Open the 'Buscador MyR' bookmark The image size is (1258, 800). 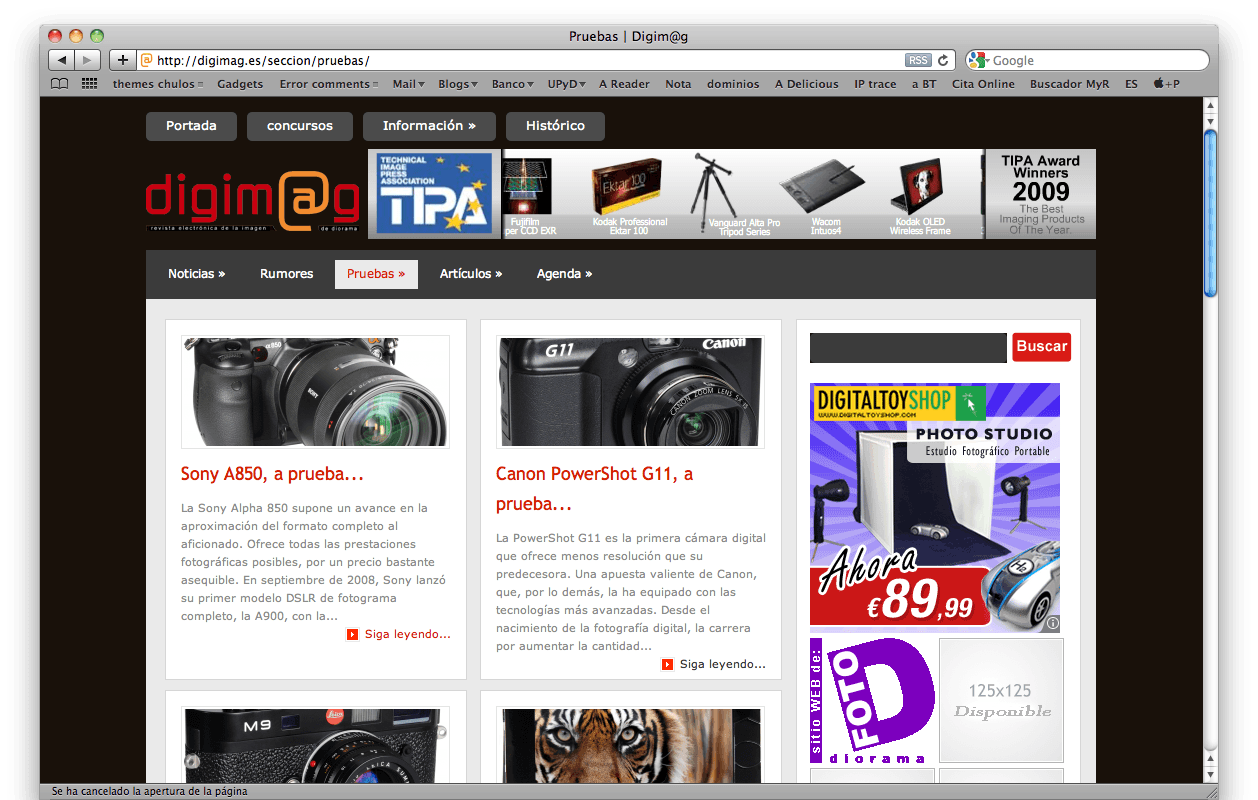1069,84
